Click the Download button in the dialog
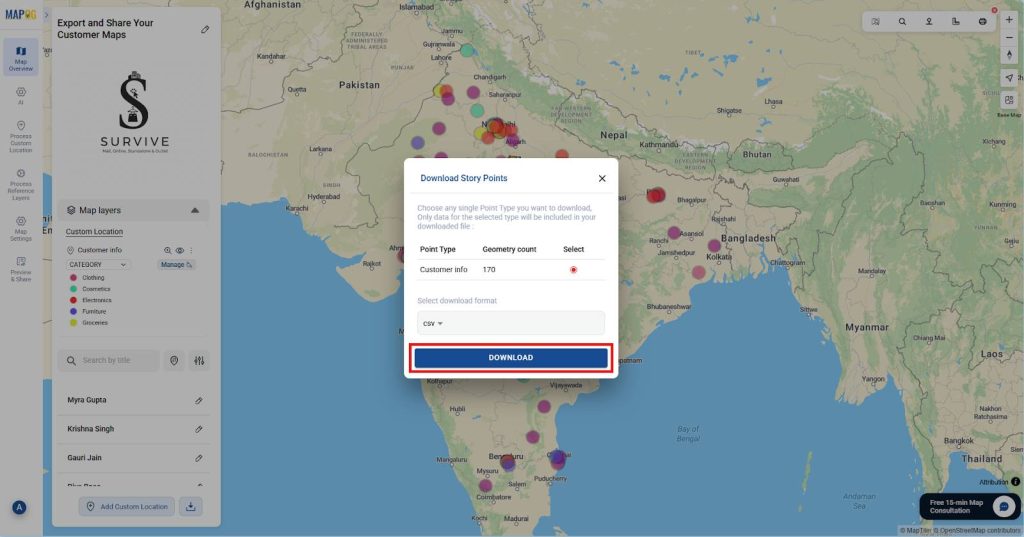The width and height of the screenshot is (1024, 537). (x=511, y=358)
